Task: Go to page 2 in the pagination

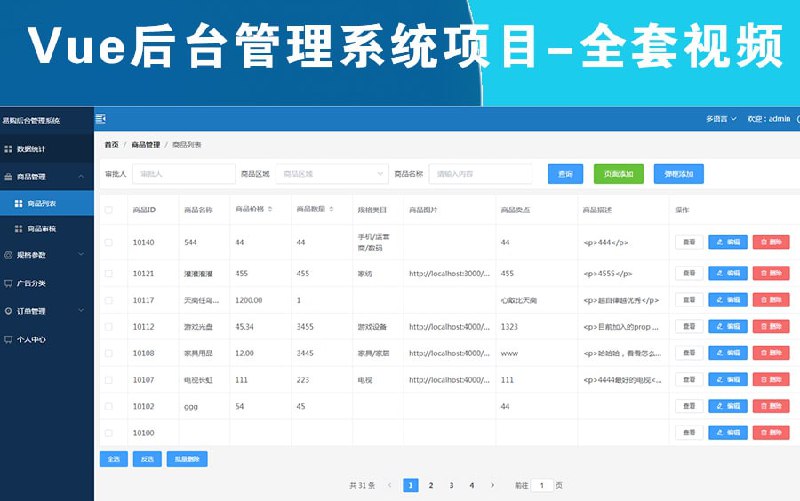Action: 431,485
